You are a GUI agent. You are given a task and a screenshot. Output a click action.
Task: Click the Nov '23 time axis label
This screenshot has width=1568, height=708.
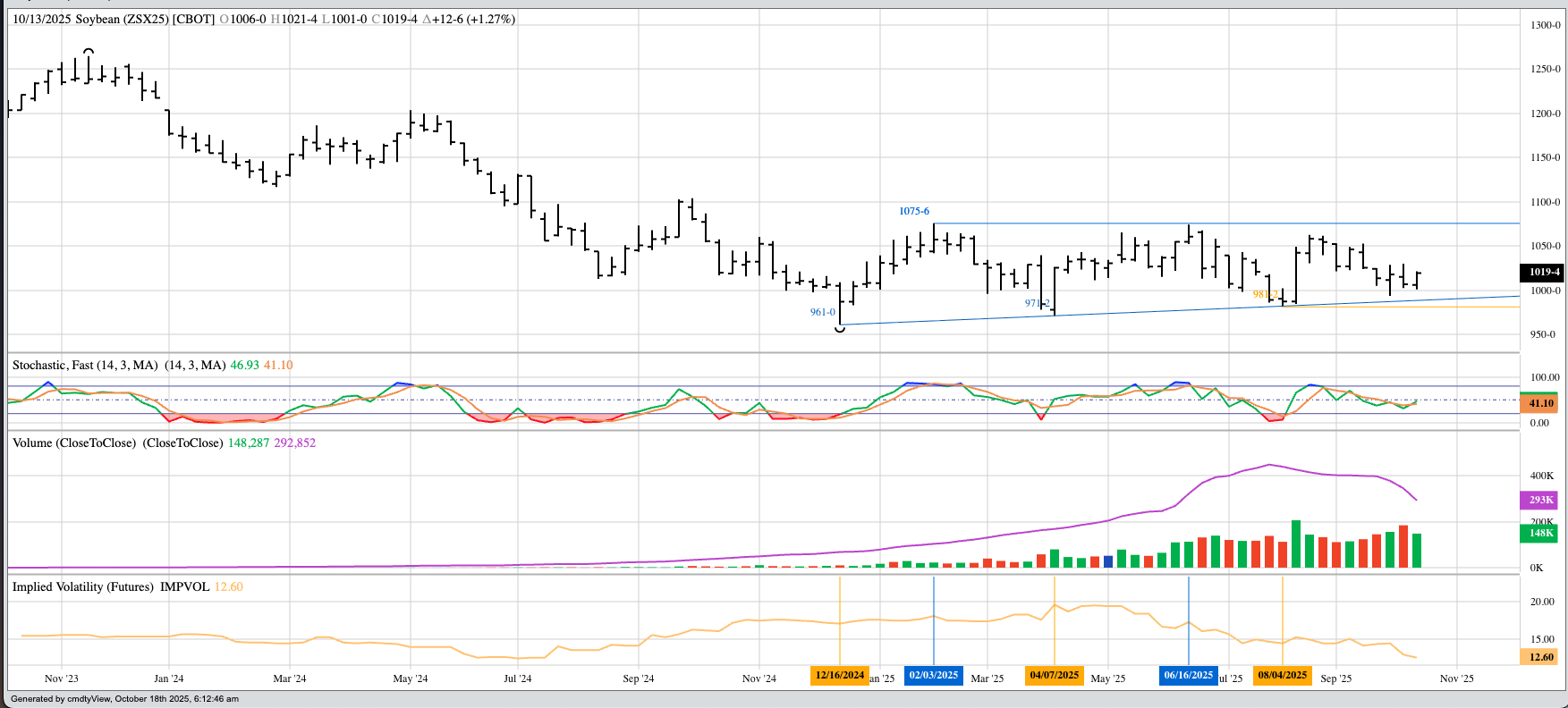[62, 678]
